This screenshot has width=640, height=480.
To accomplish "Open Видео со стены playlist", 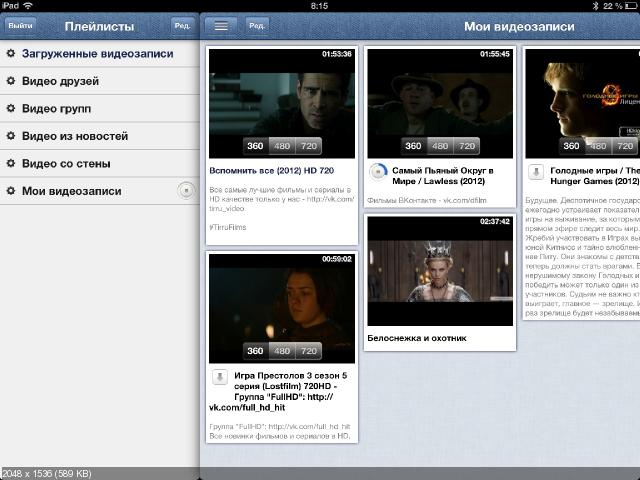I will click(x=100, y=164).
